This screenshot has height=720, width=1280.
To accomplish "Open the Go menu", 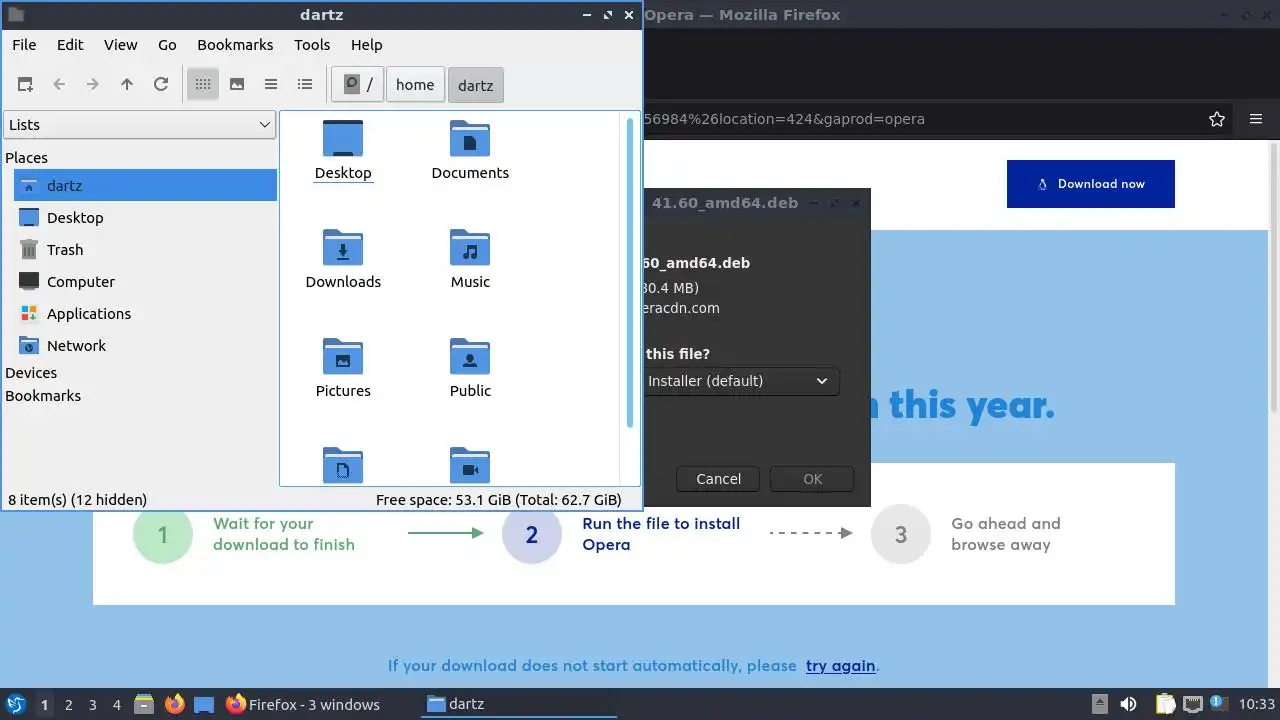I will tap(167, 45).
